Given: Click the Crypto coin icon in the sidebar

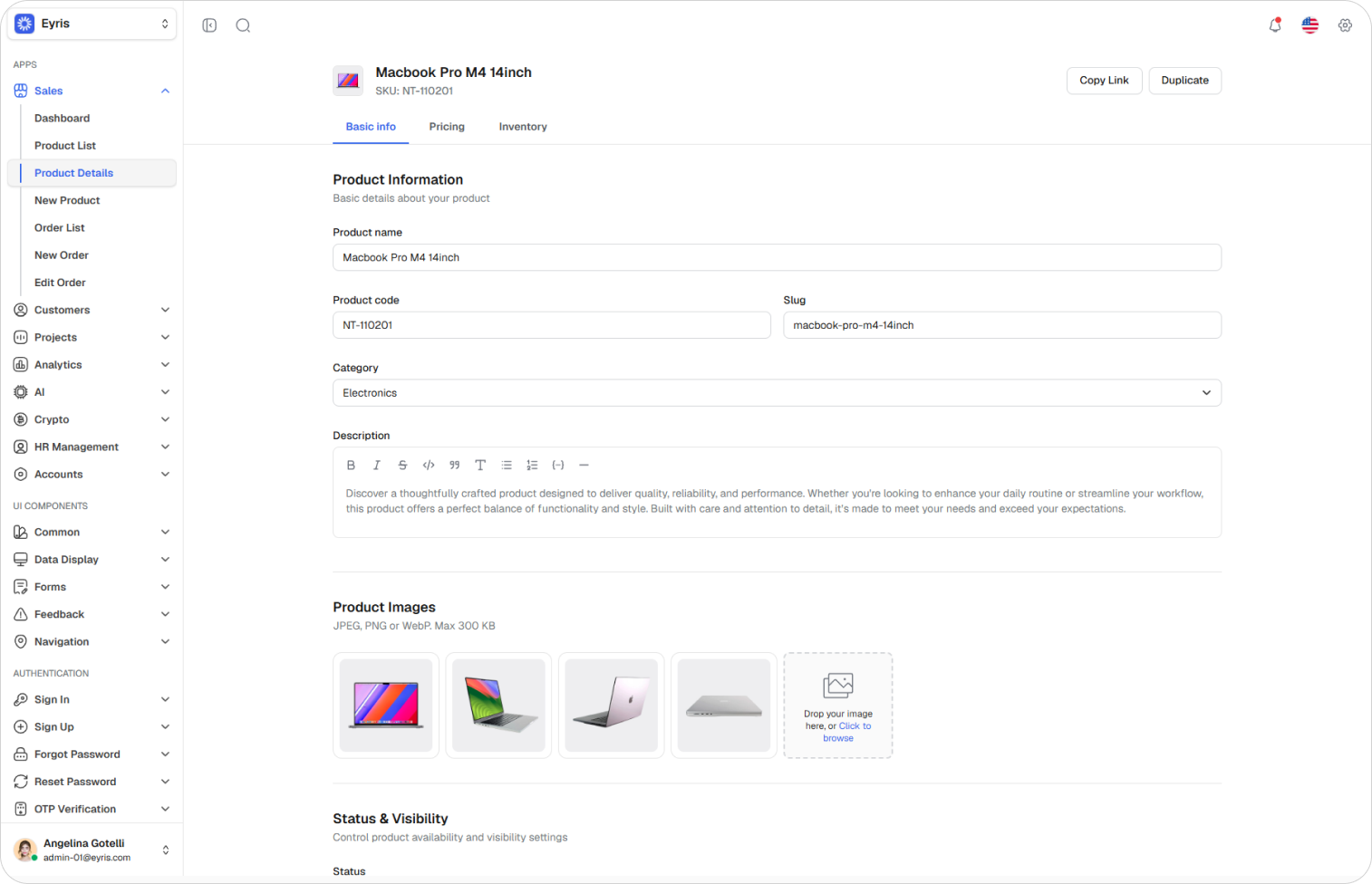Looking at the screenshot, I should pos(21,419).
